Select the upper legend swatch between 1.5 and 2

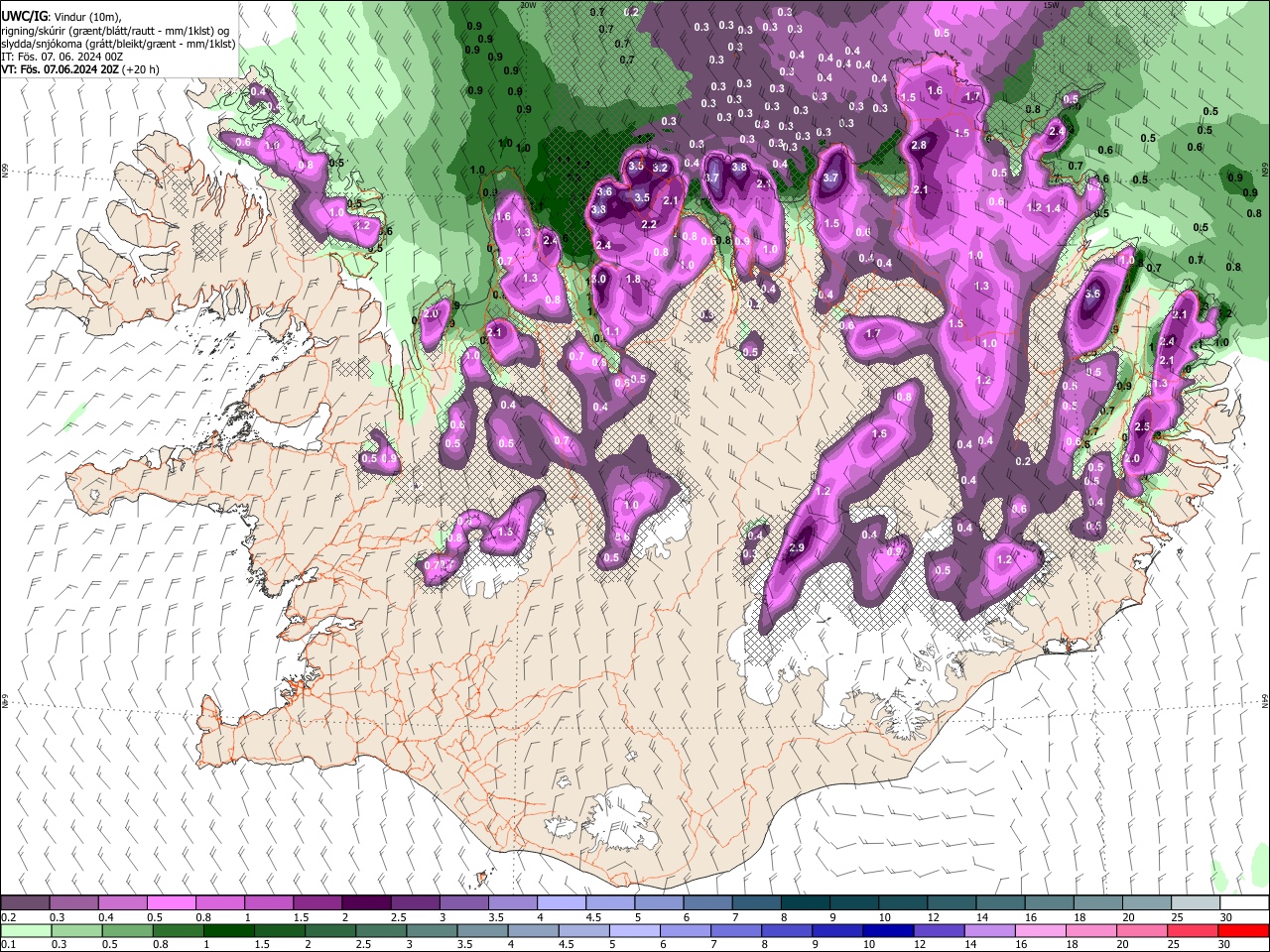tap(317, 902)
